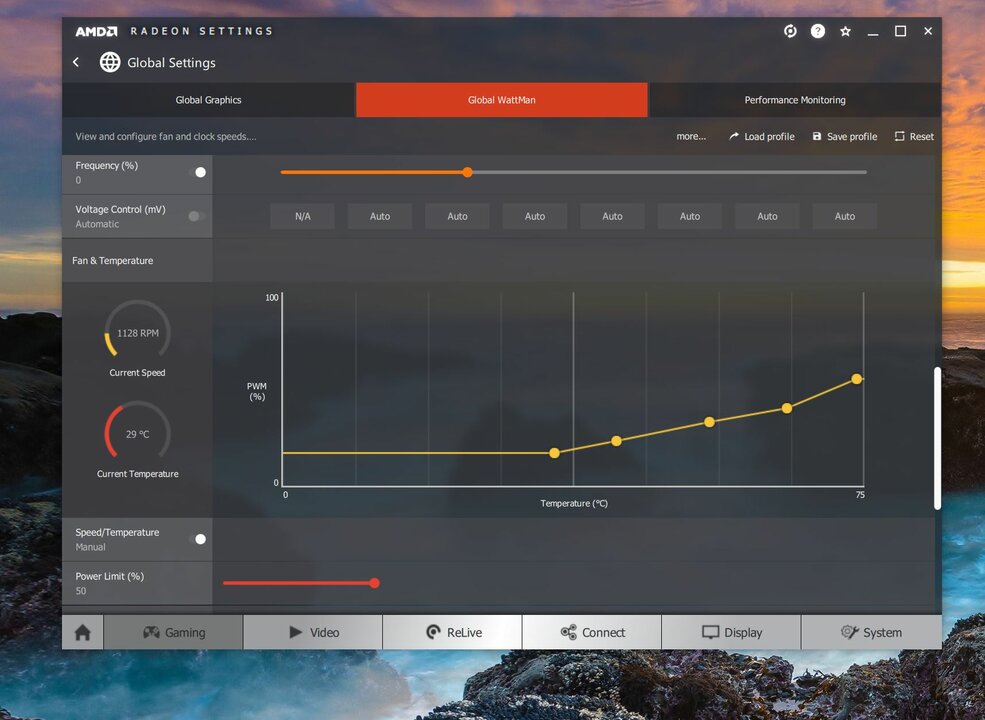Go back using the back arrow
Image resolution: width=985 pixels, height=720 pixels.
coord(76,62)
